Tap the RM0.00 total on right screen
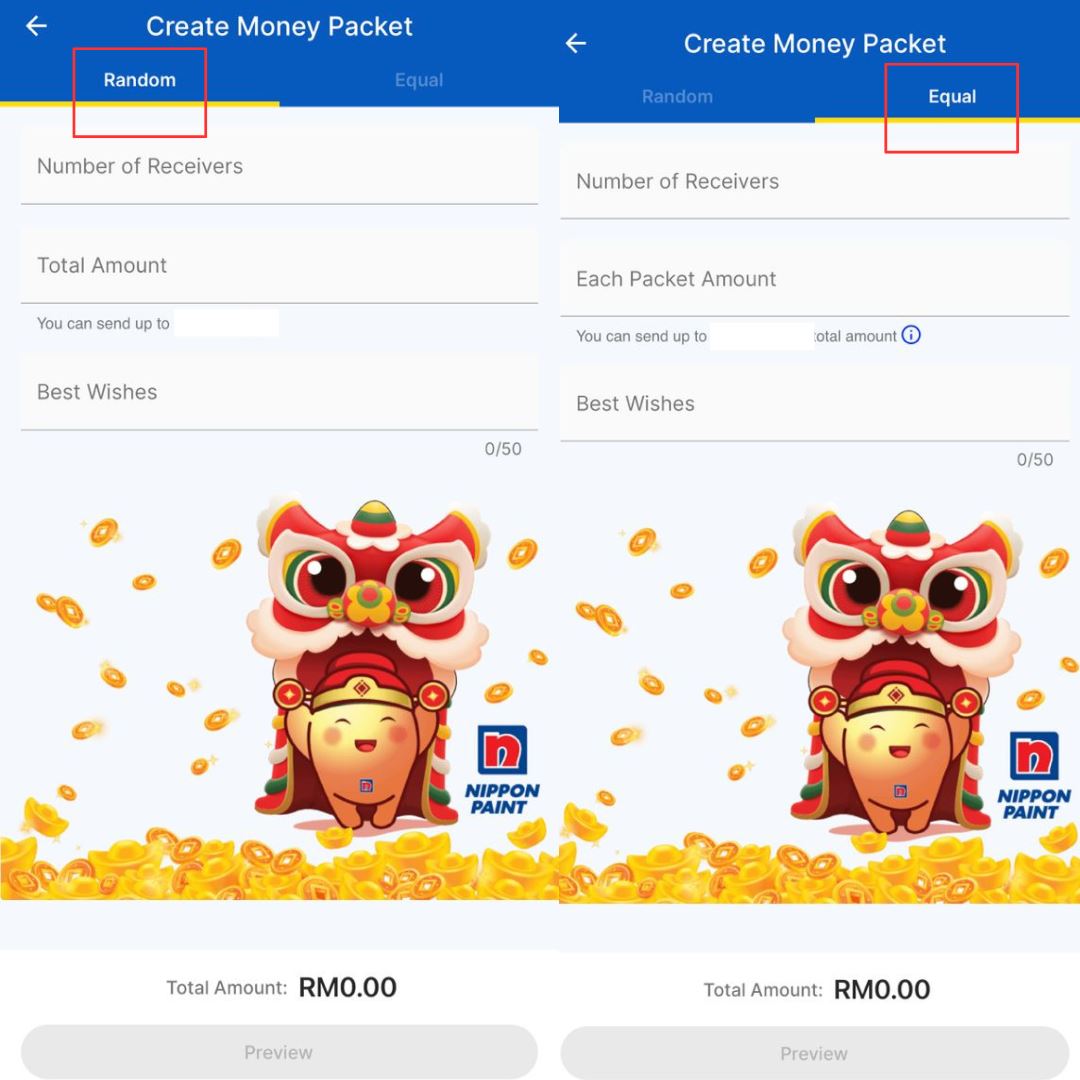This screenshot has width=1080, height=1080. pos(882,990)
